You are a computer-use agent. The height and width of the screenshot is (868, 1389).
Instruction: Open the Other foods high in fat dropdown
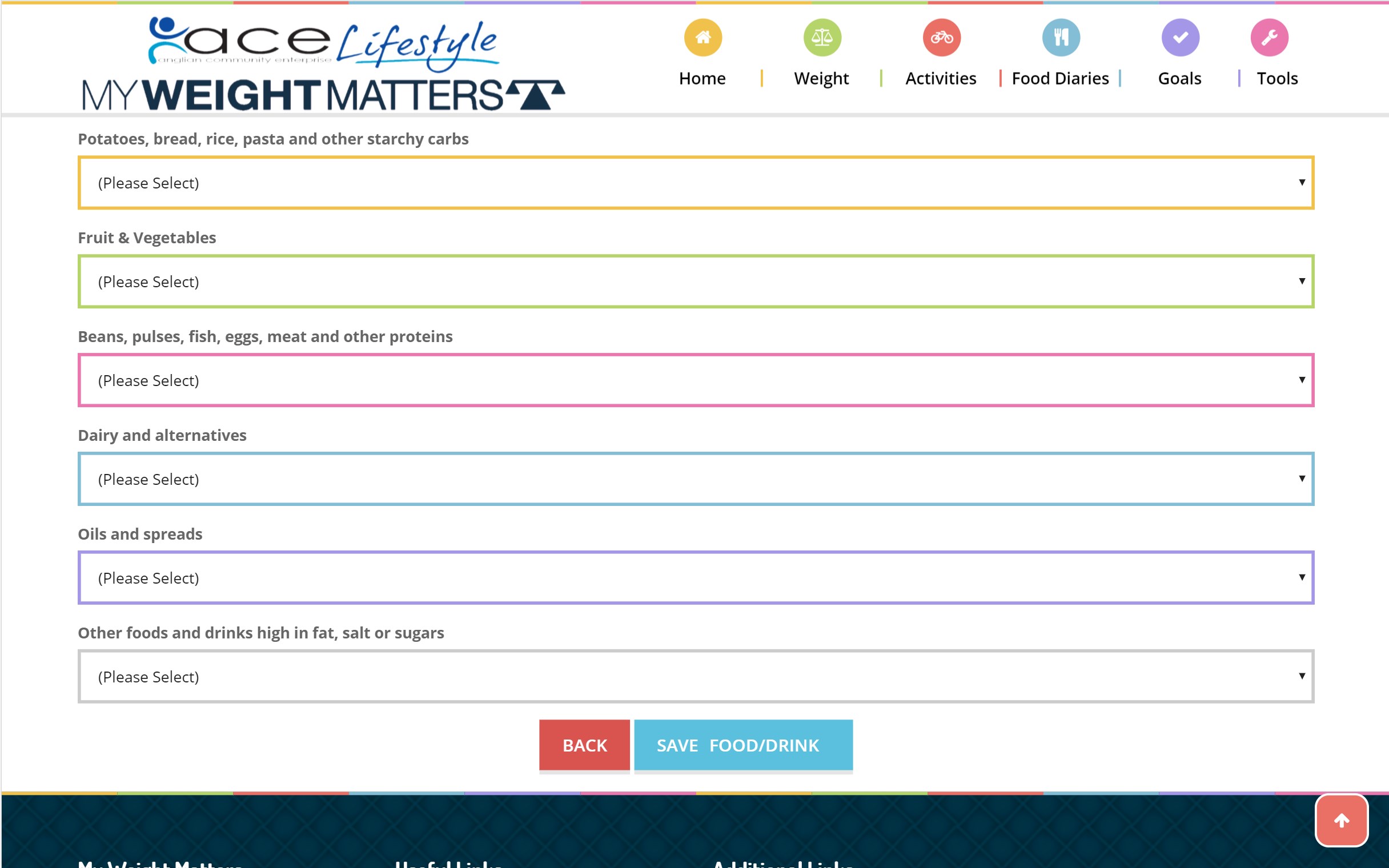696,676
